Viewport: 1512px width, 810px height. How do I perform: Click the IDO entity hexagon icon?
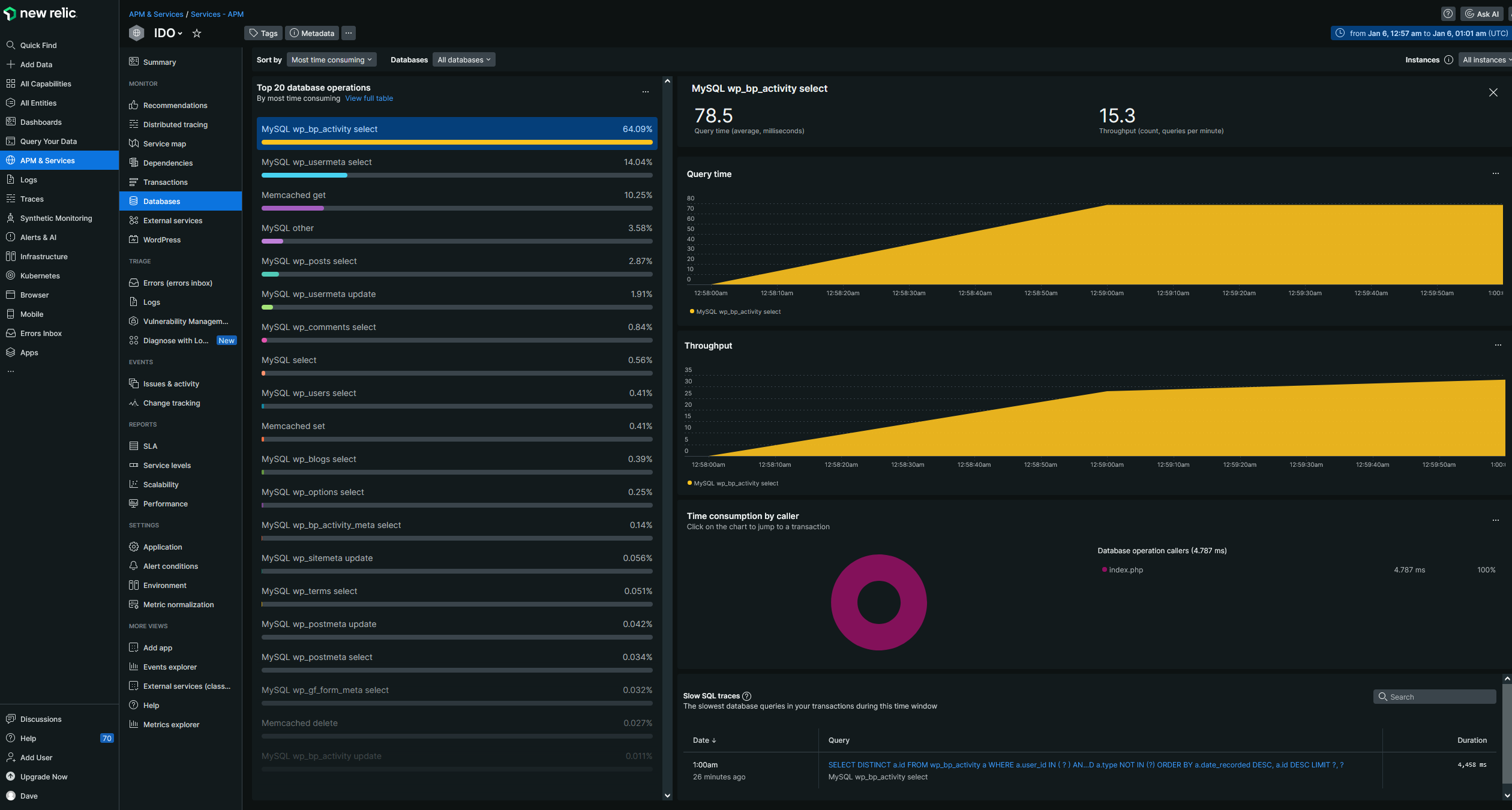pyautogui.click(x=137, y=33)
